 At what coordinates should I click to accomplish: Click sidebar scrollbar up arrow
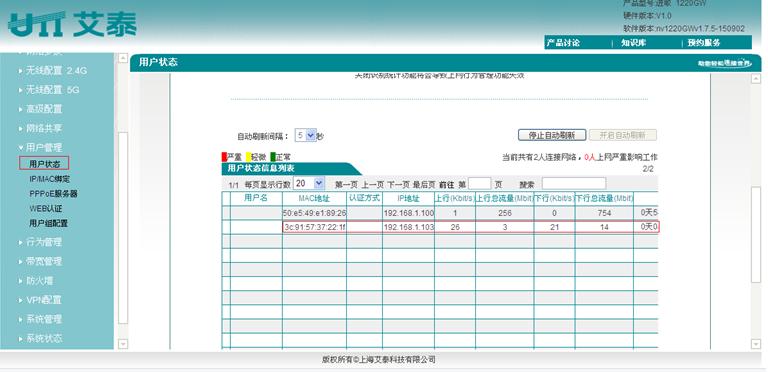coord(123,58)
